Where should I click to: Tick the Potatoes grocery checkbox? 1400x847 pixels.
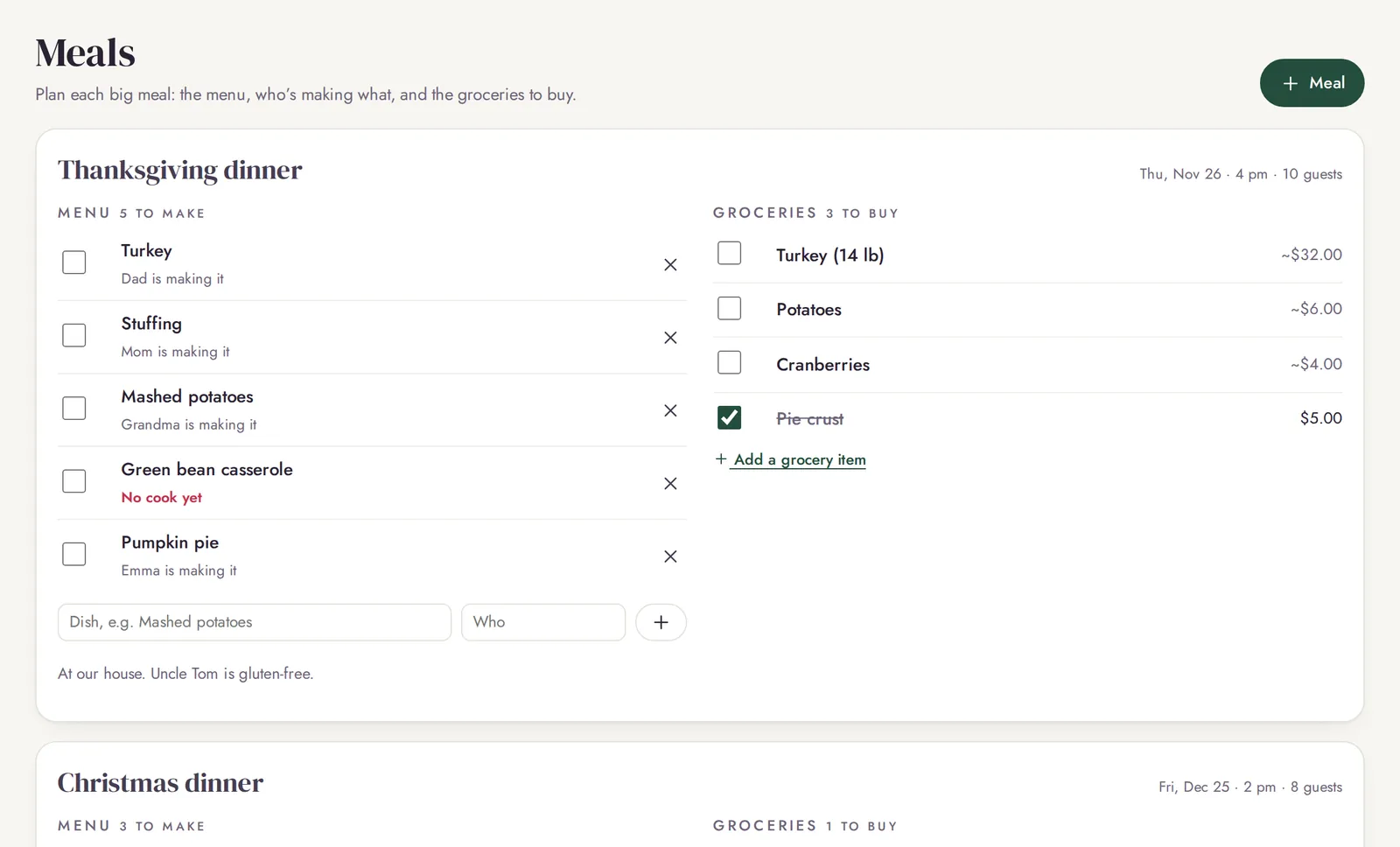[729, 308]
